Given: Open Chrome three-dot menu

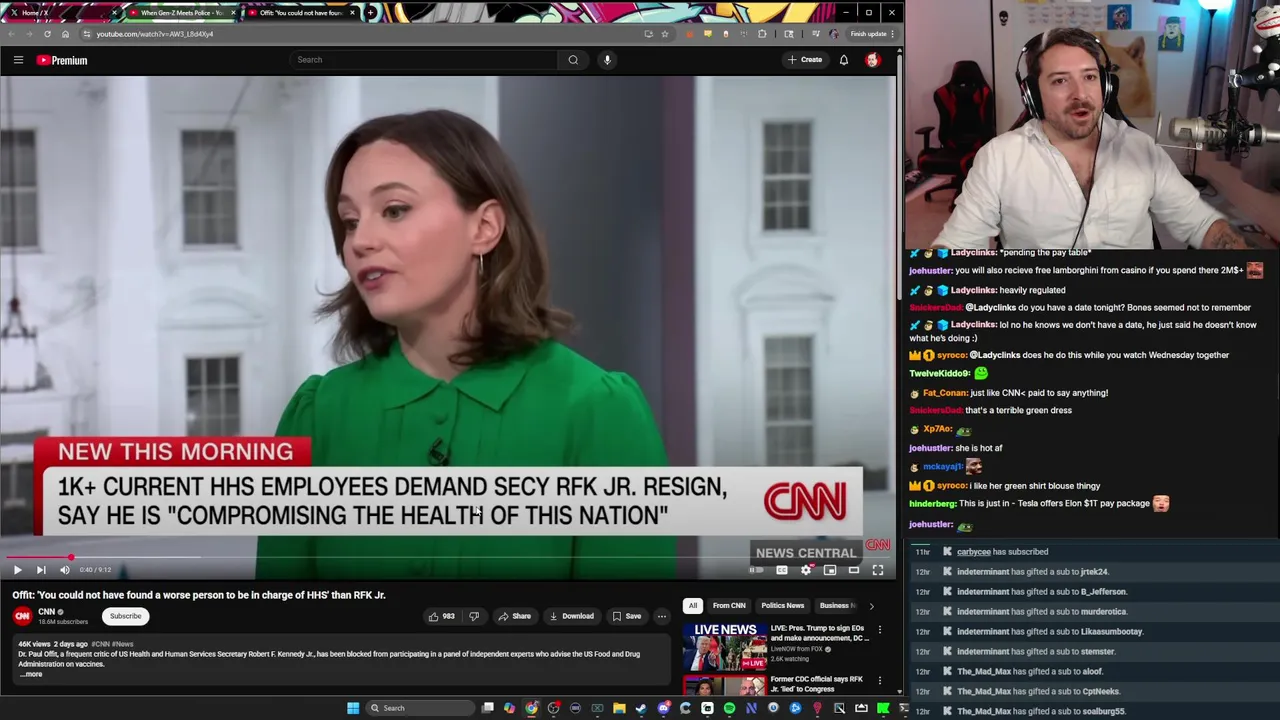Looking at the screenshot, I should pos(892,34).
